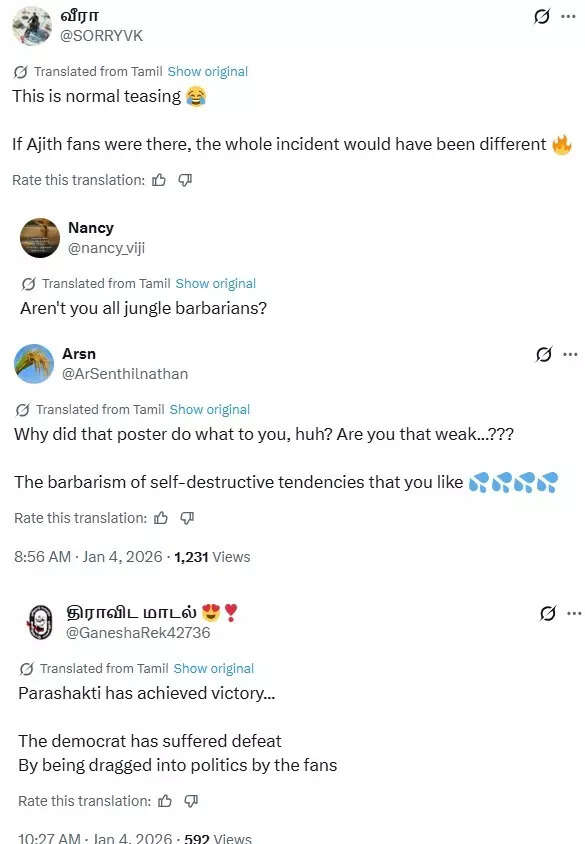
Task: Show original Tamil of Arsn's reply
Action: point(209,409)
